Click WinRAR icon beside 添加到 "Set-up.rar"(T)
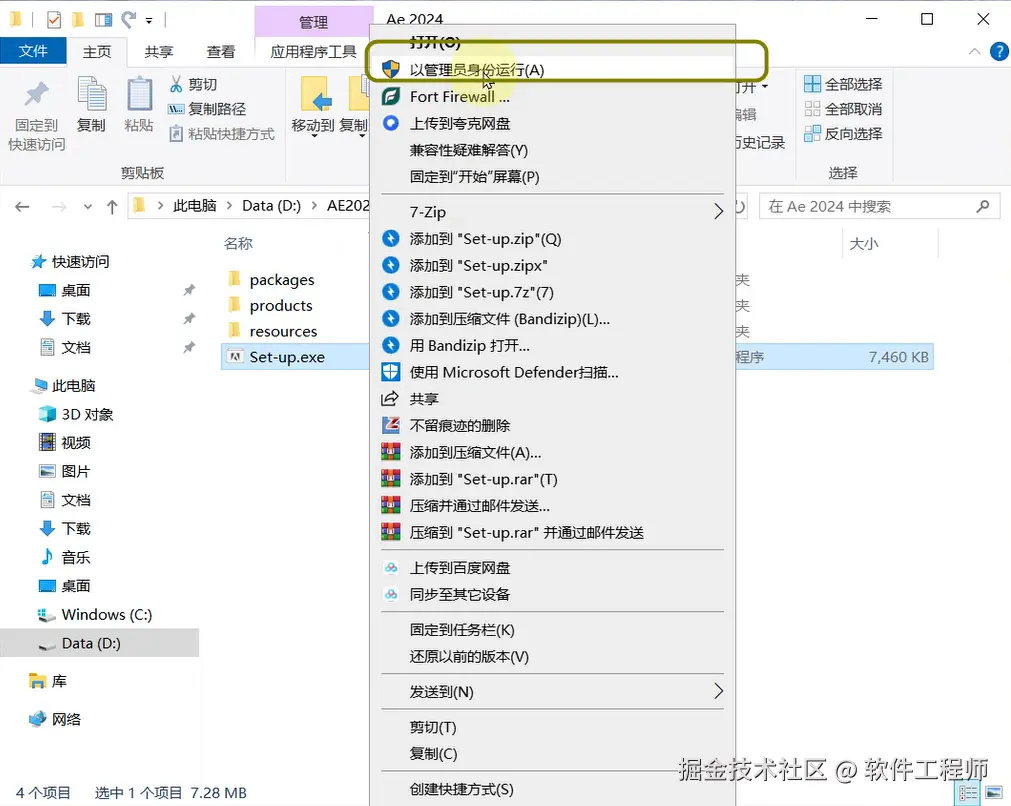 click(x=391, y=479)
